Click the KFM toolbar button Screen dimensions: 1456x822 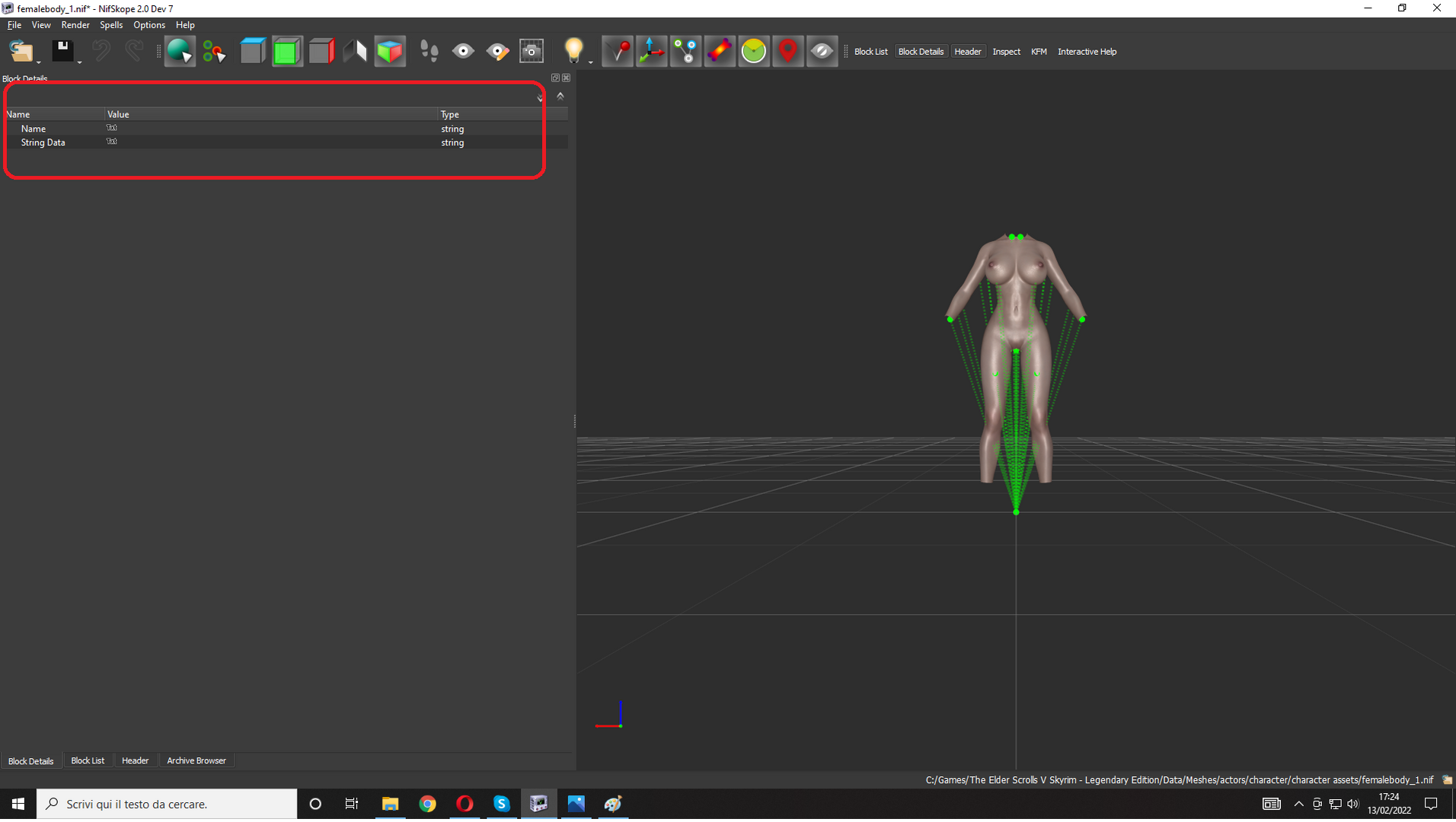click(1039, 52)
